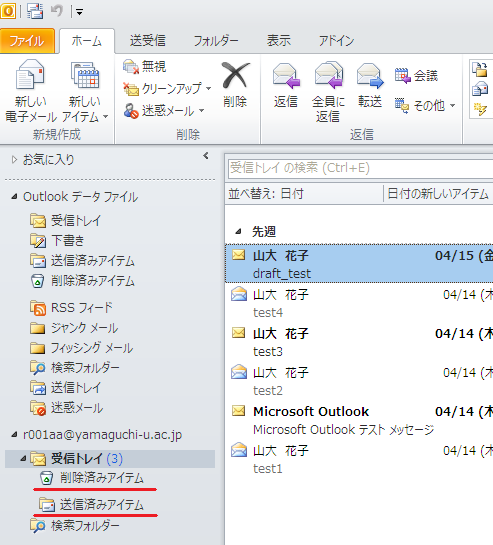
Task: Switch to the 送受信 tab
Action: pos(148,41)
